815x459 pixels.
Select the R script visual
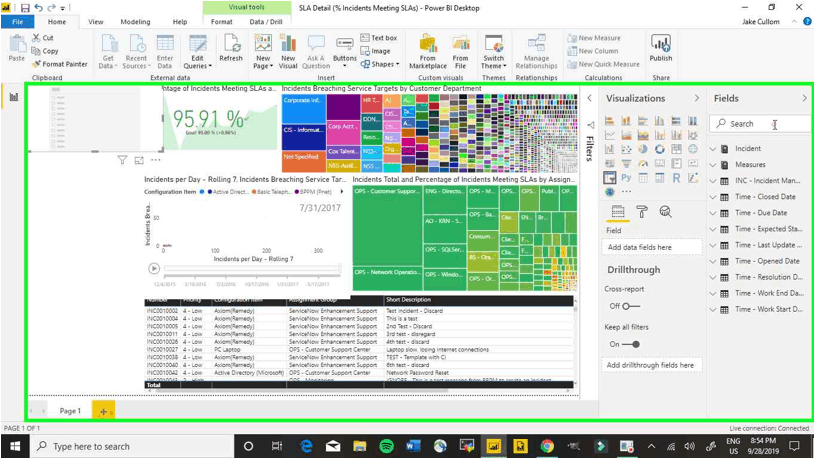coord(676,178)
